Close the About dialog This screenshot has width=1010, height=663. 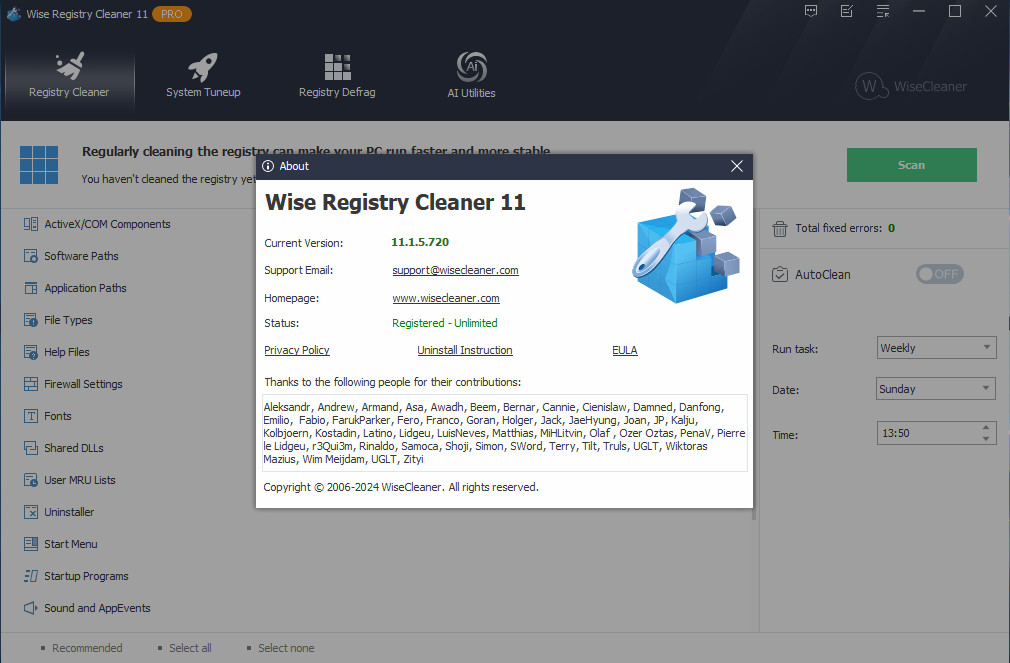[737, 166]
